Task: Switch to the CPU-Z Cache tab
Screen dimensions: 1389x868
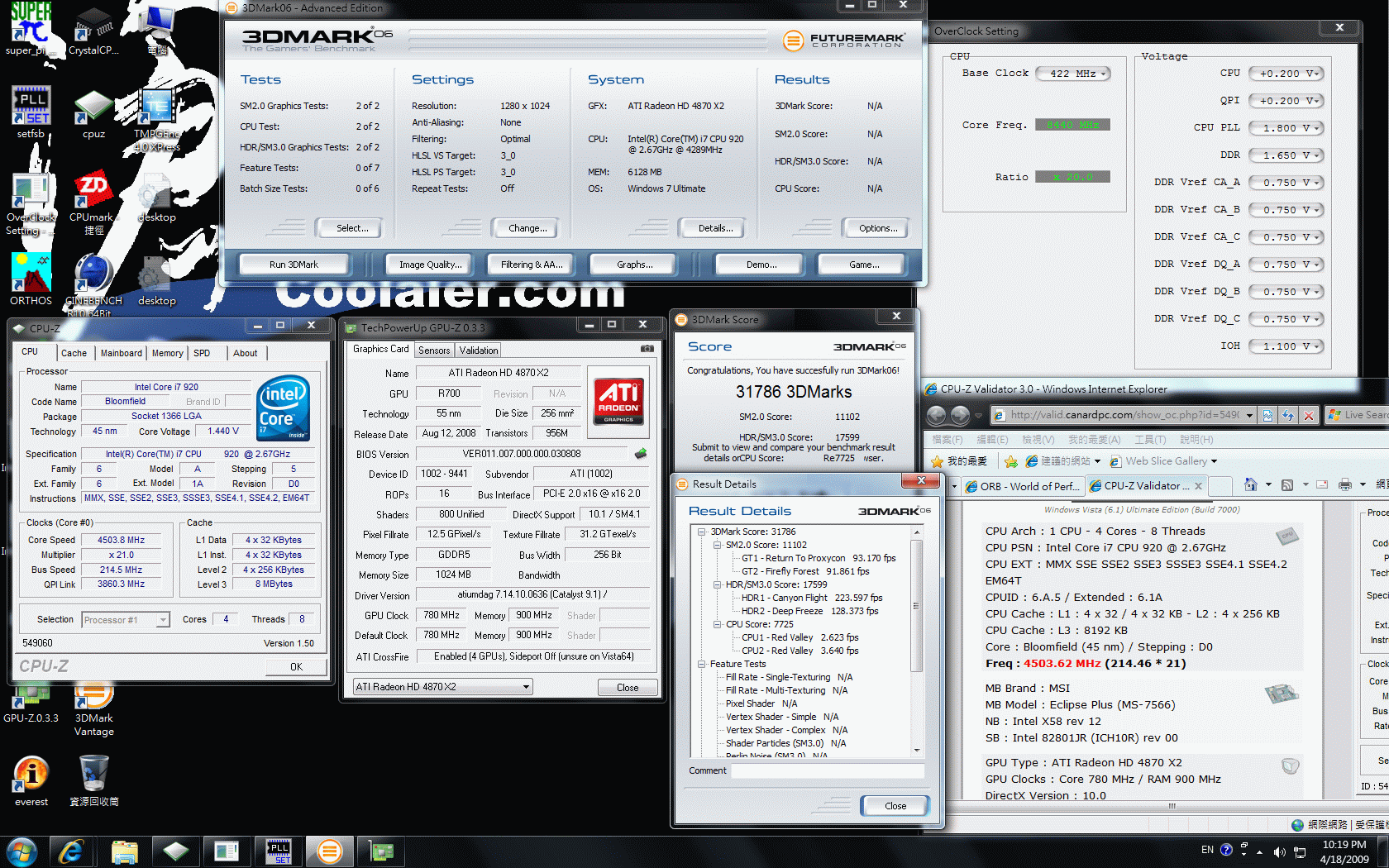Action: click(74, 353)
